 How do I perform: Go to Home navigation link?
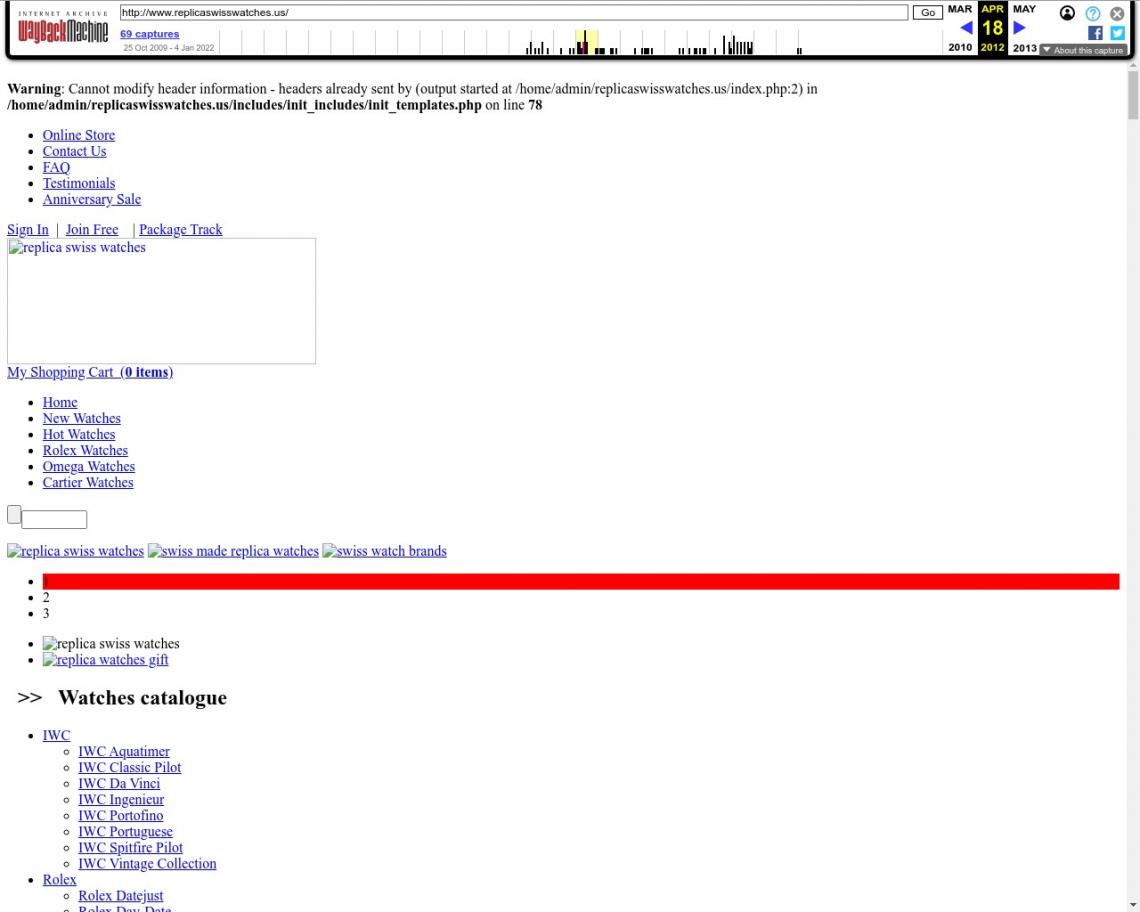60,403
